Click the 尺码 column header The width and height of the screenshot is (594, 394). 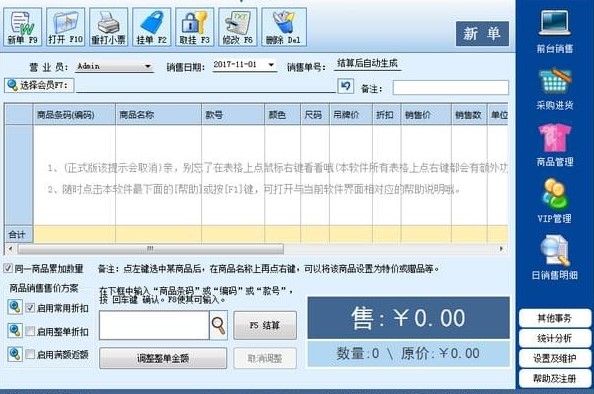pos(315,115)
